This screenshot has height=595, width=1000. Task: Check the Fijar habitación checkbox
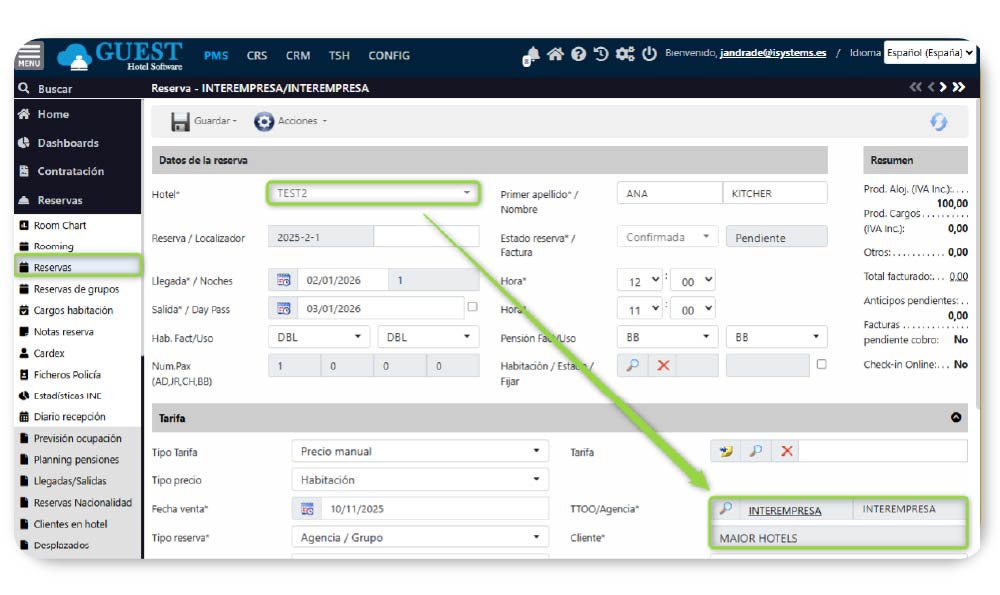(x=821, y=365)
